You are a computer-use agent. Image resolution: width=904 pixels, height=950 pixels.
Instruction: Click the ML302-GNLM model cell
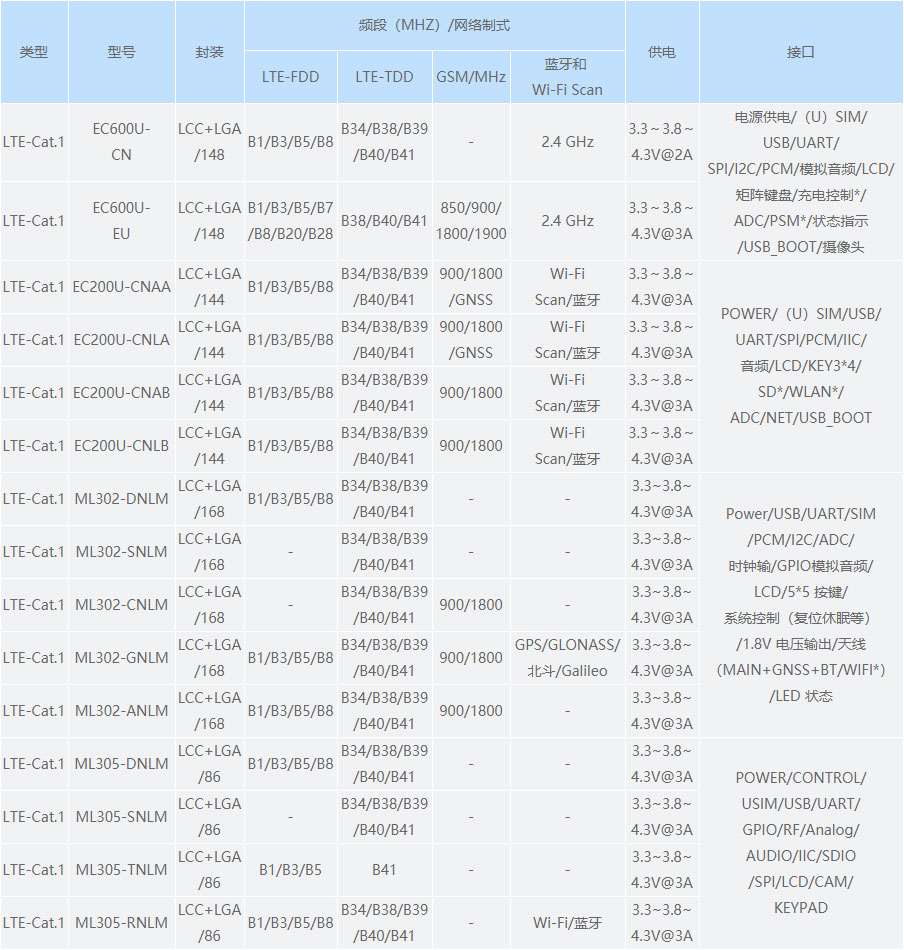[x=121, y=658]
